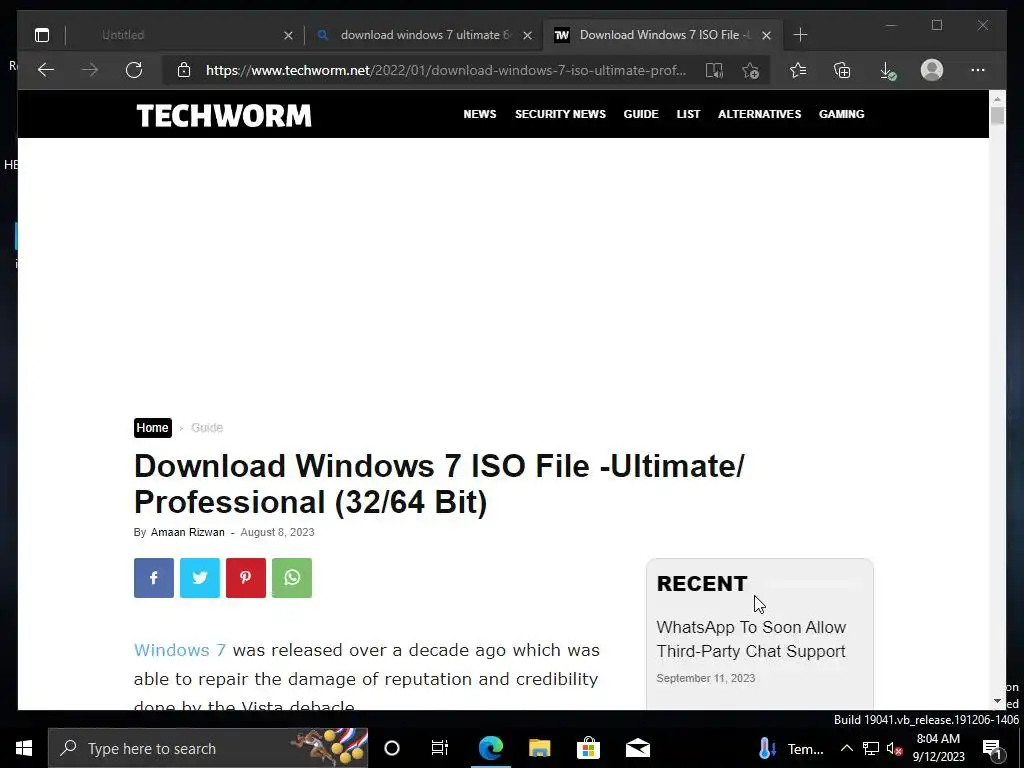Open Edge Settings and more menu
The height and width of the screenshot is (768, 1024).
pyautogui.click(x=978, y=70)
